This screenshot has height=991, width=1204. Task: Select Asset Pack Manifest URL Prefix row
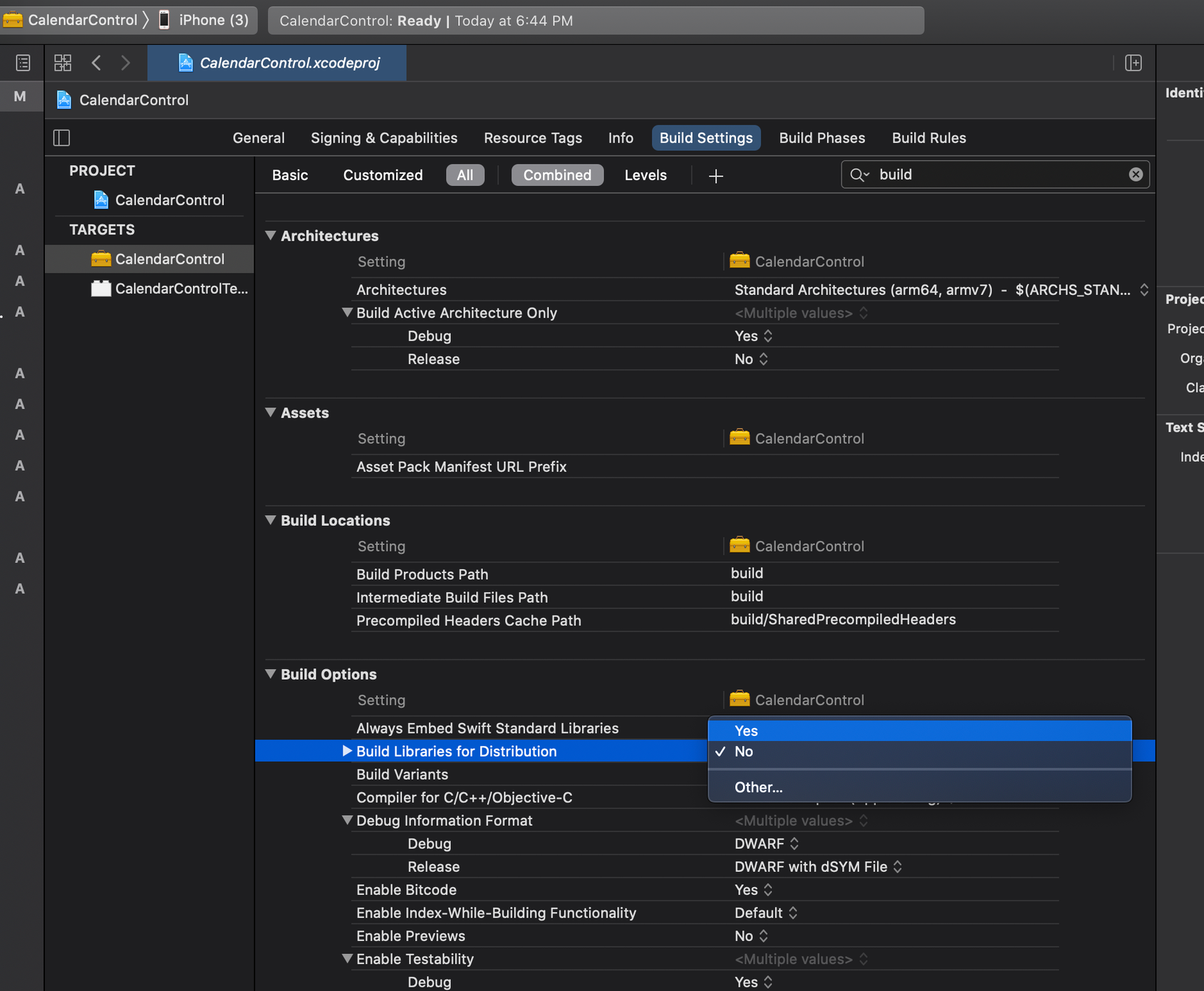pyautogui.click(x=705, y=467)
